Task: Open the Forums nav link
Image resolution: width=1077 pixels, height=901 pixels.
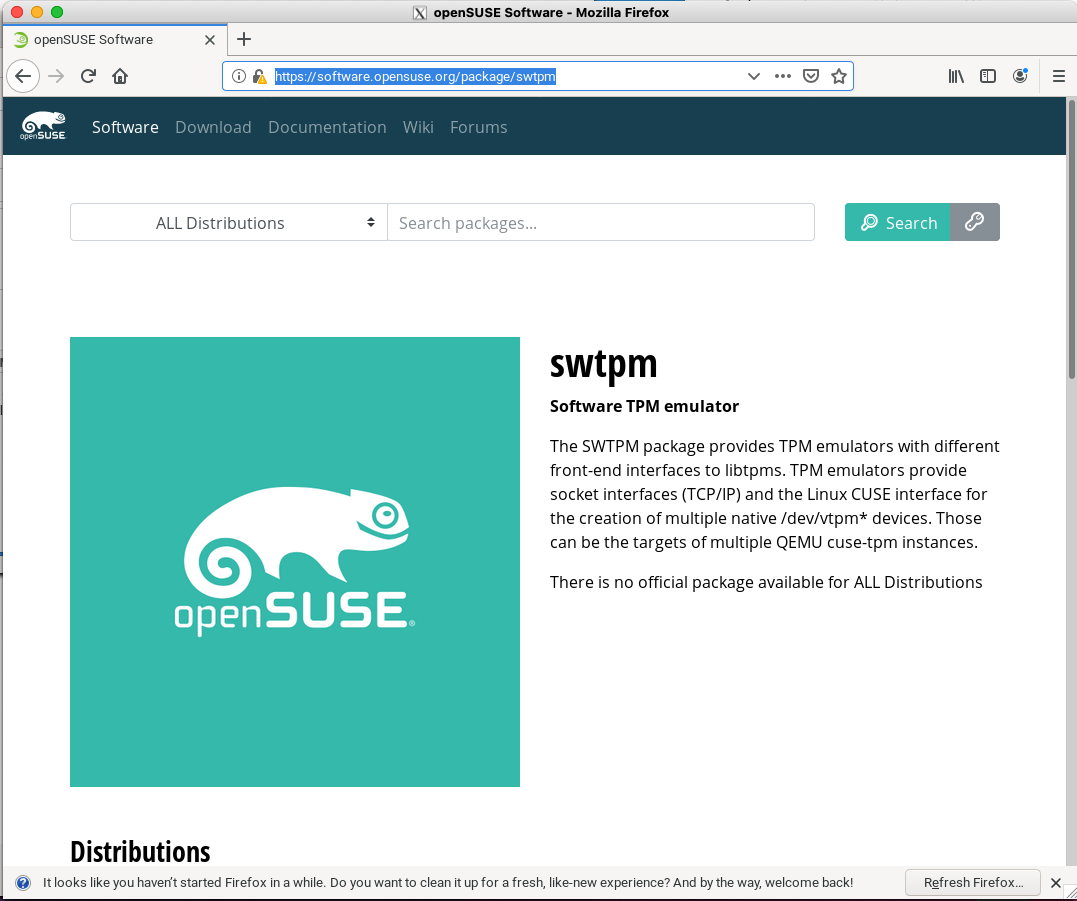Action: click(479, 127)
